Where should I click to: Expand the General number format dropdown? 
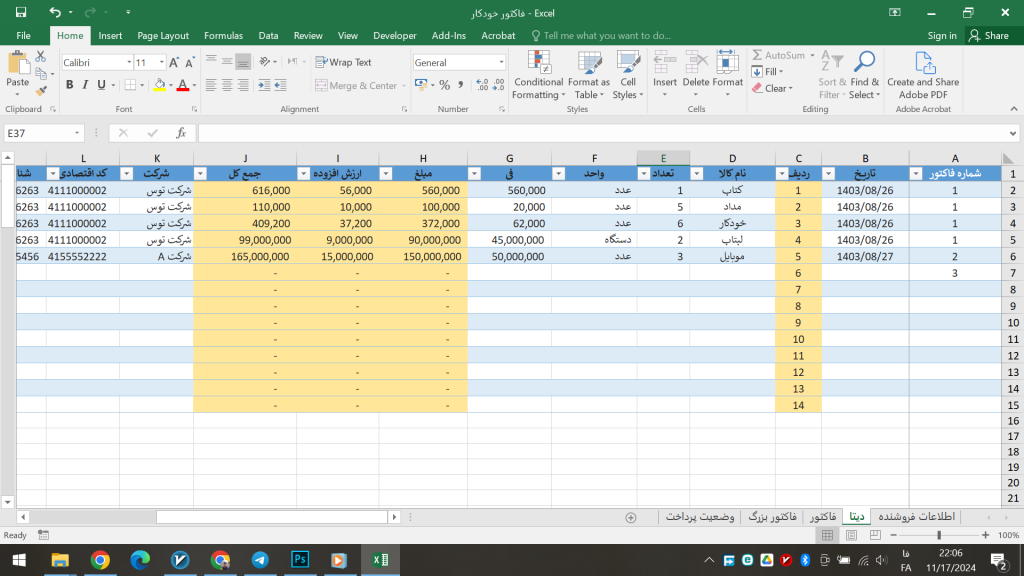(x=501, y=62)
